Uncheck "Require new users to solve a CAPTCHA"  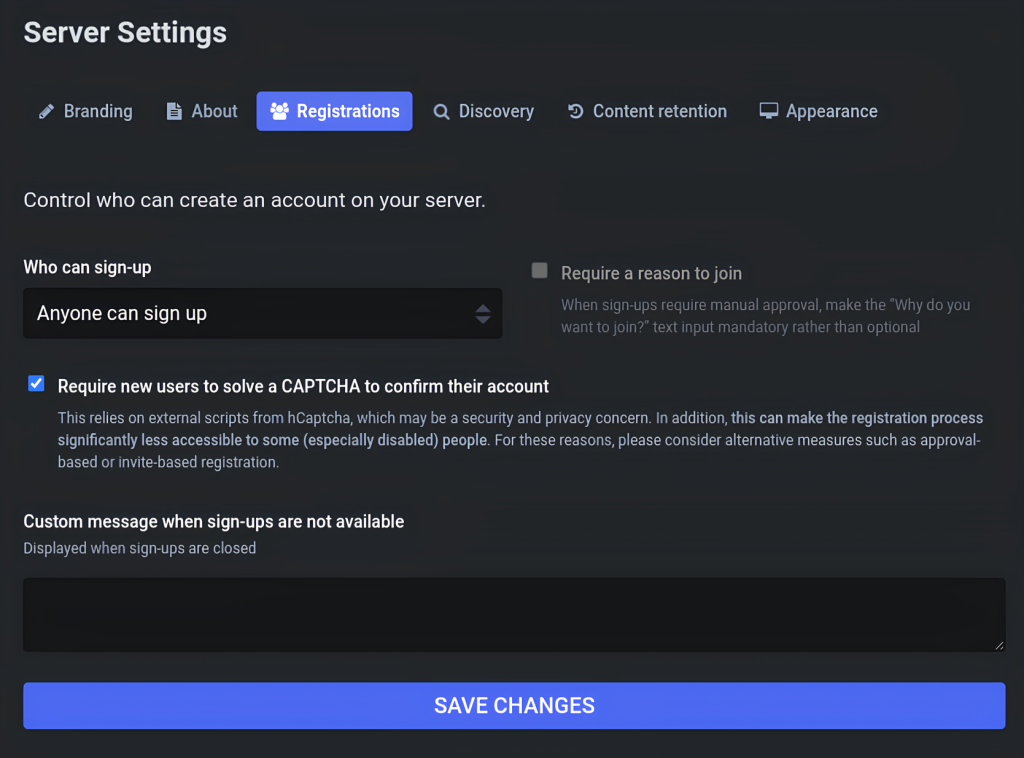pyautogui.click(x=36, y=383)
